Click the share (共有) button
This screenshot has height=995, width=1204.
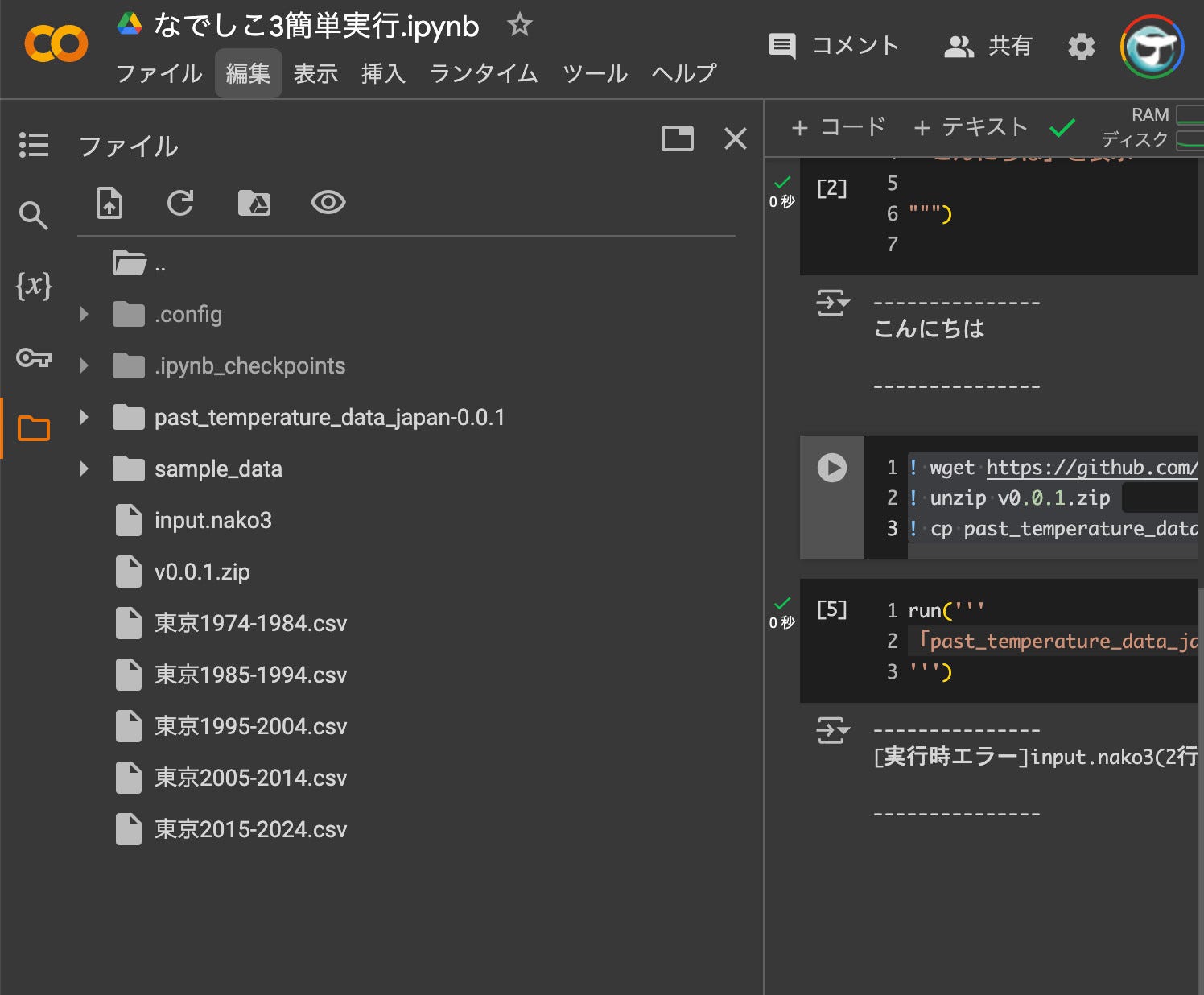988,46
